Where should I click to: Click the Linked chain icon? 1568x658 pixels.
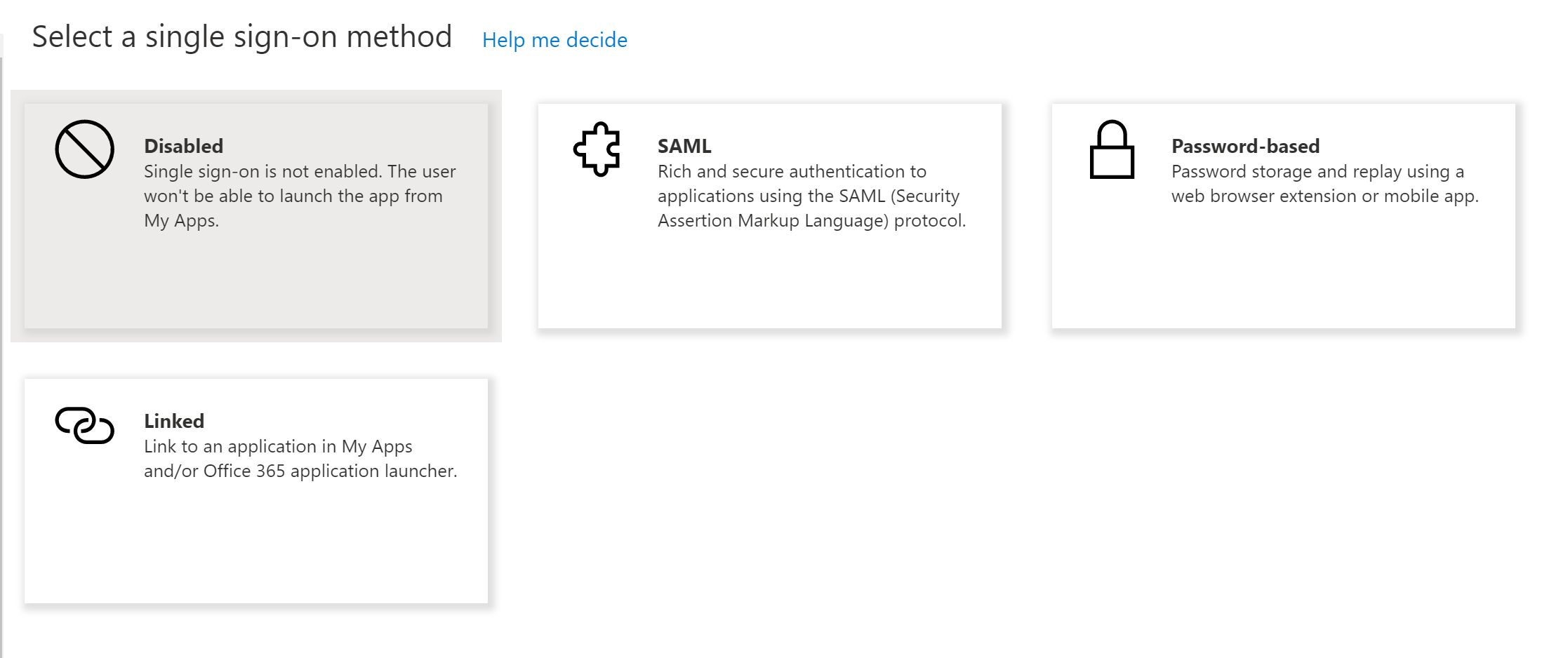click(x=85, y=425)
